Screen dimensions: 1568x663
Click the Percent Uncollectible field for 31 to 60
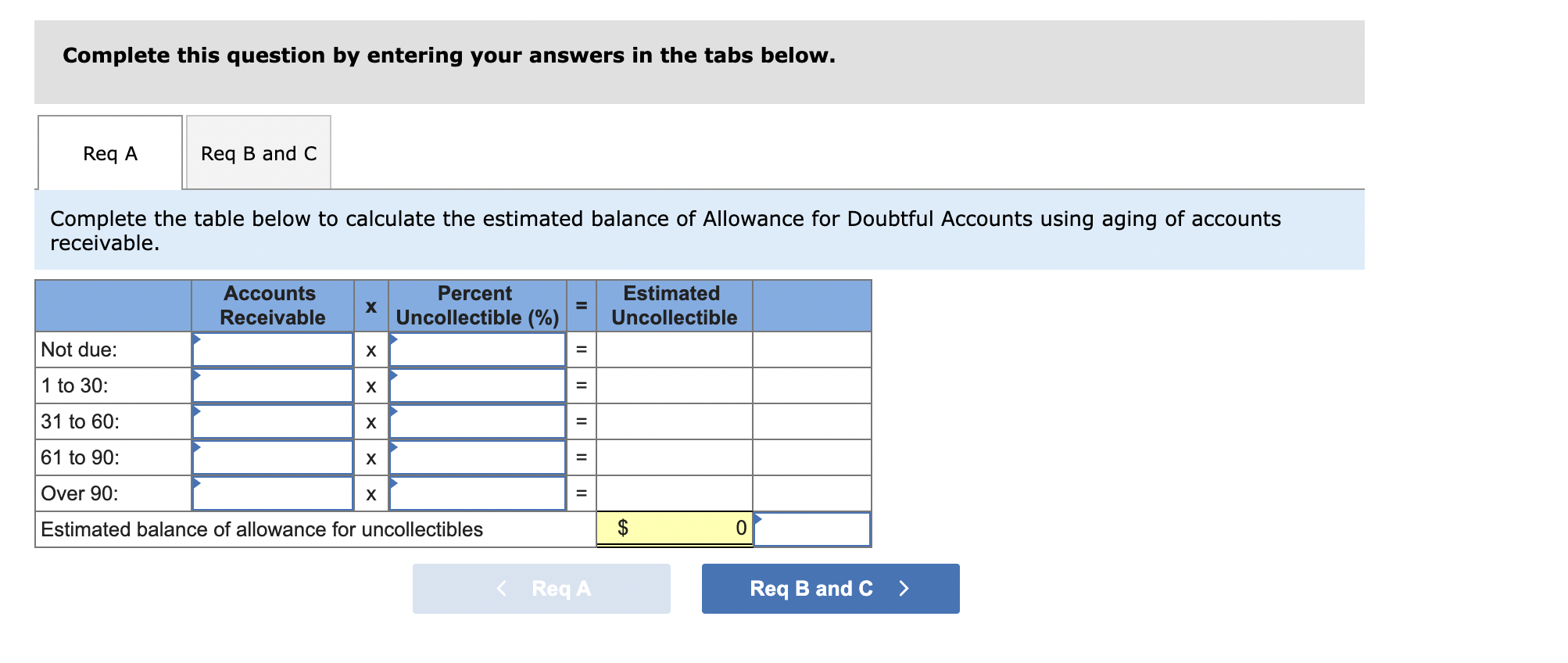(478, 421)
